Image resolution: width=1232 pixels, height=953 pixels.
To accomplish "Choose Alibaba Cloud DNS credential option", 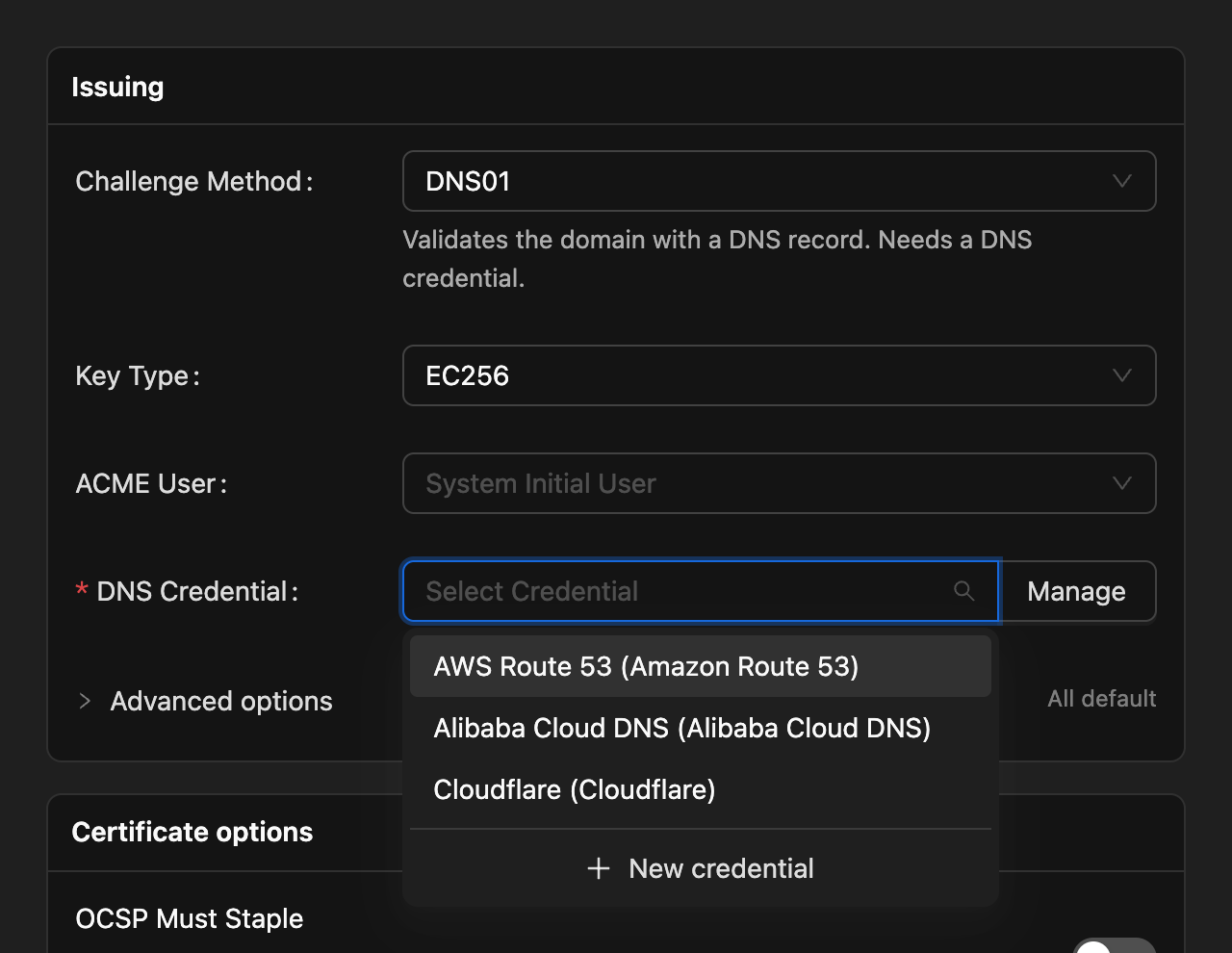I will pyautogui.click(x=701, y=728).
